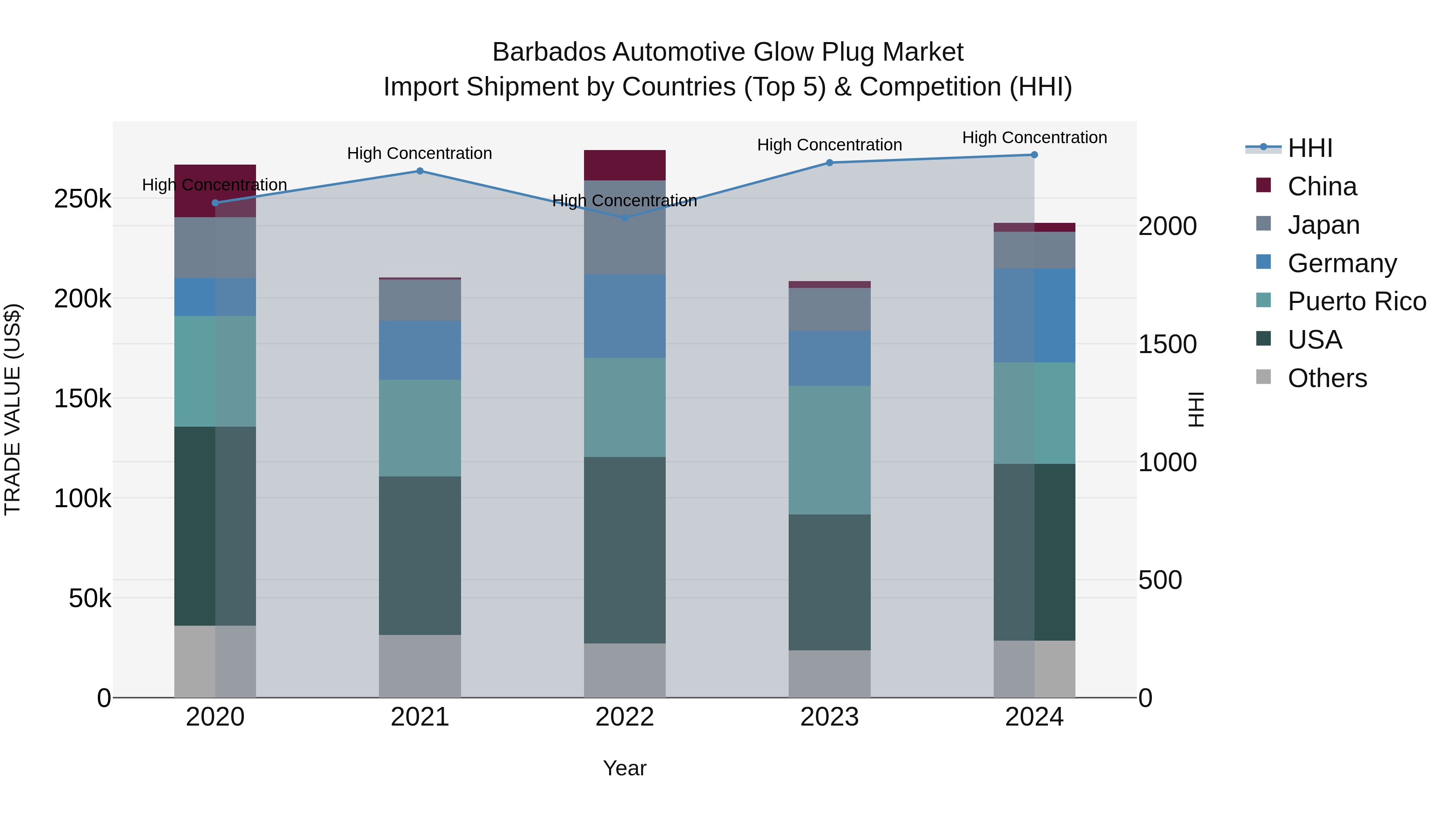Click the 500 HHI axis tick label
Image resolution: width=1456 pixels, height=819 pixels.
pos(1160,580)
